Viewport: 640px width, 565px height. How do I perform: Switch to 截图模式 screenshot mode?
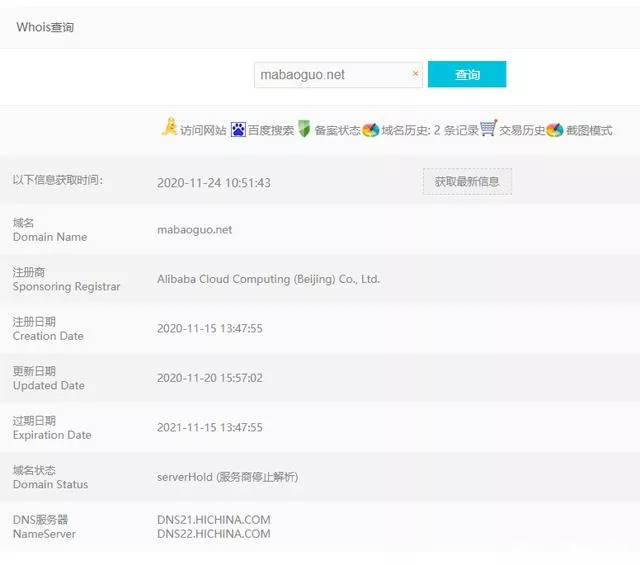pos(589,130)
